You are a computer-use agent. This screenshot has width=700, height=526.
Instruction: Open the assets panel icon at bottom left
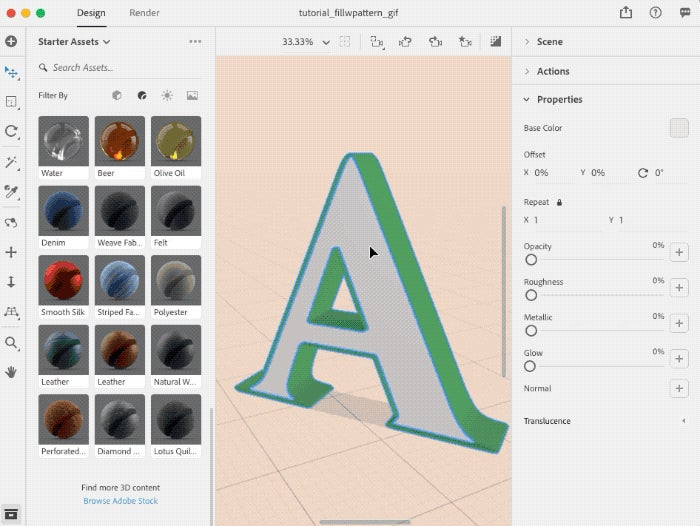11,514
